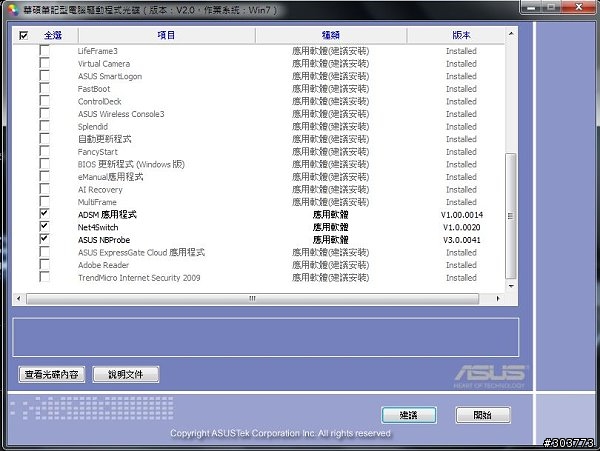
Task: Click the 全選 header label
Action: pos(53,36)
